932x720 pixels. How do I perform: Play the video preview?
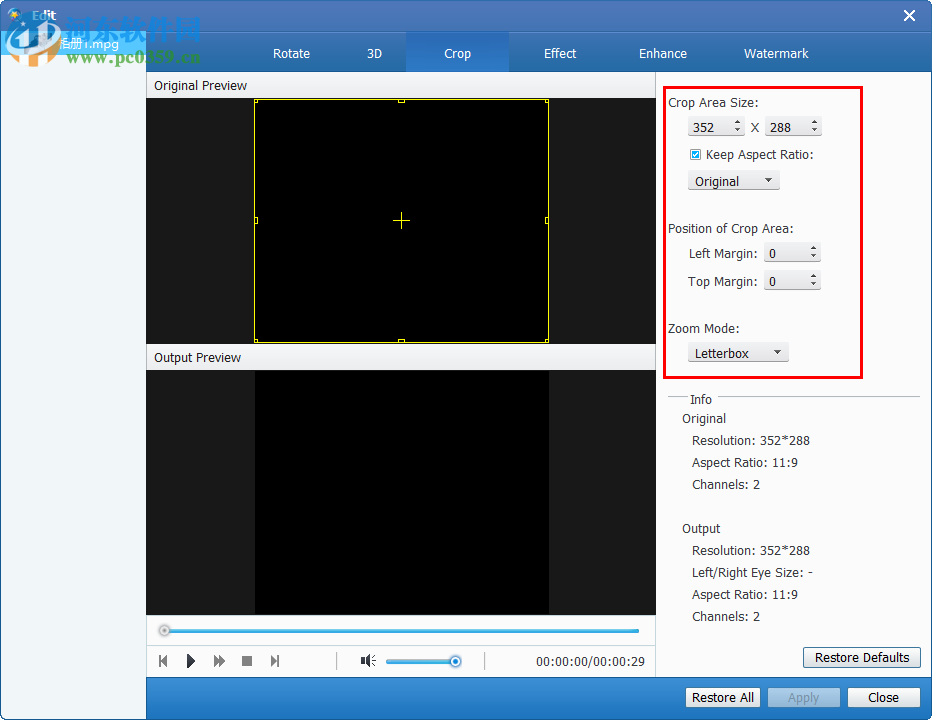click(x=191, y=660)
